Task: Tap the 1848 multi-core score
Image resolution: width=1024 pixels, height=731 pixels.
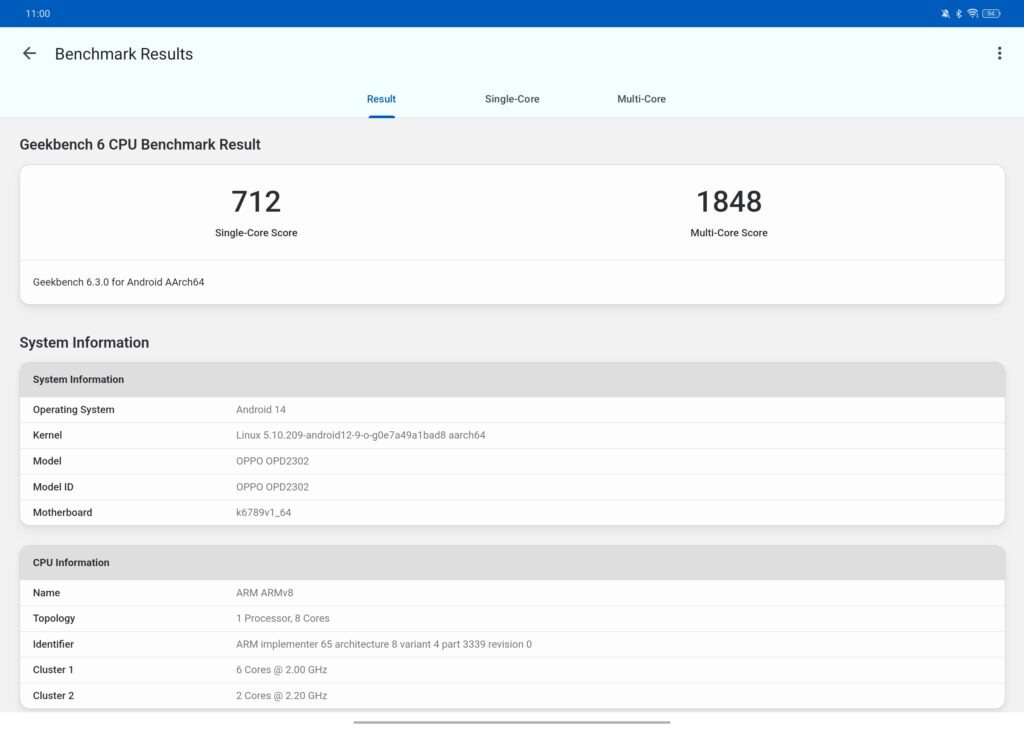Action: [729, 202]
